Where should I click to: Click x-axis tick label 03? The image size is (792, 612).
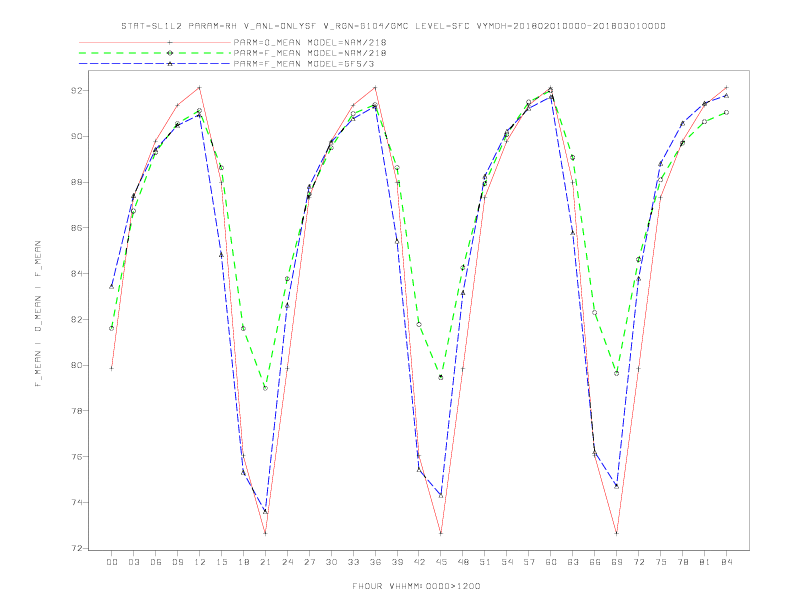tap(133, 562)
